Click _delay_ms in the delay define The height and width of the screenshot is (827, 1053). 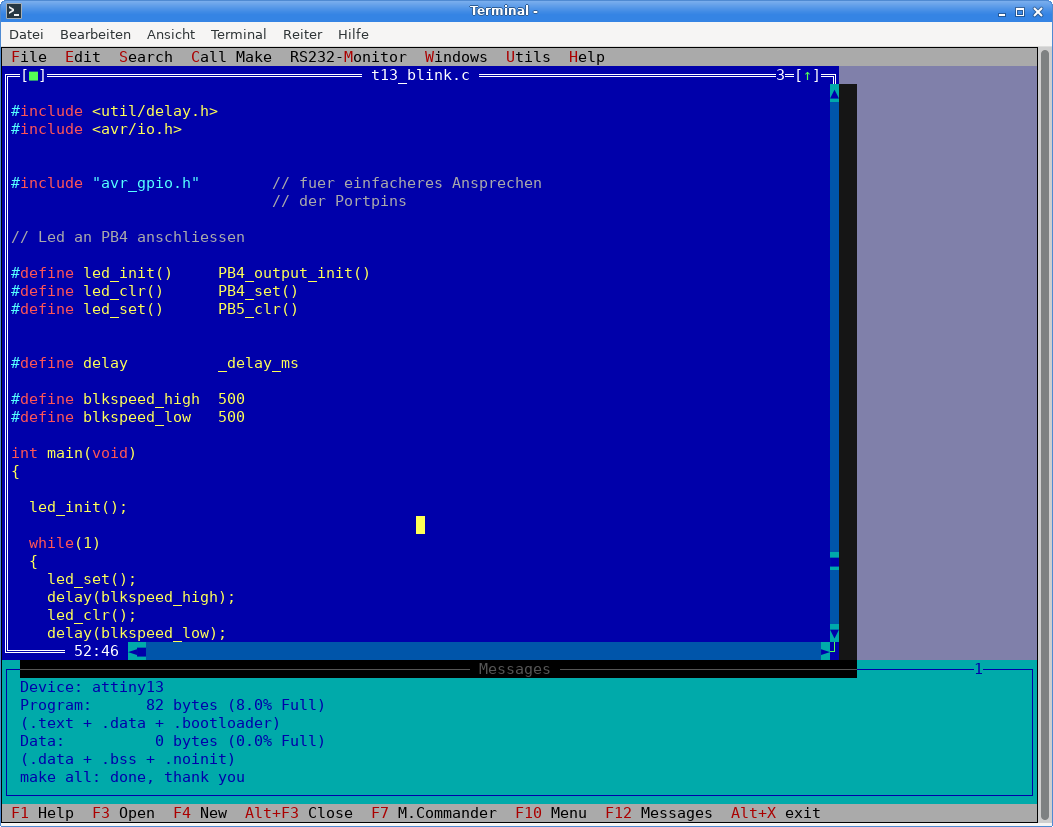(258, 363)
